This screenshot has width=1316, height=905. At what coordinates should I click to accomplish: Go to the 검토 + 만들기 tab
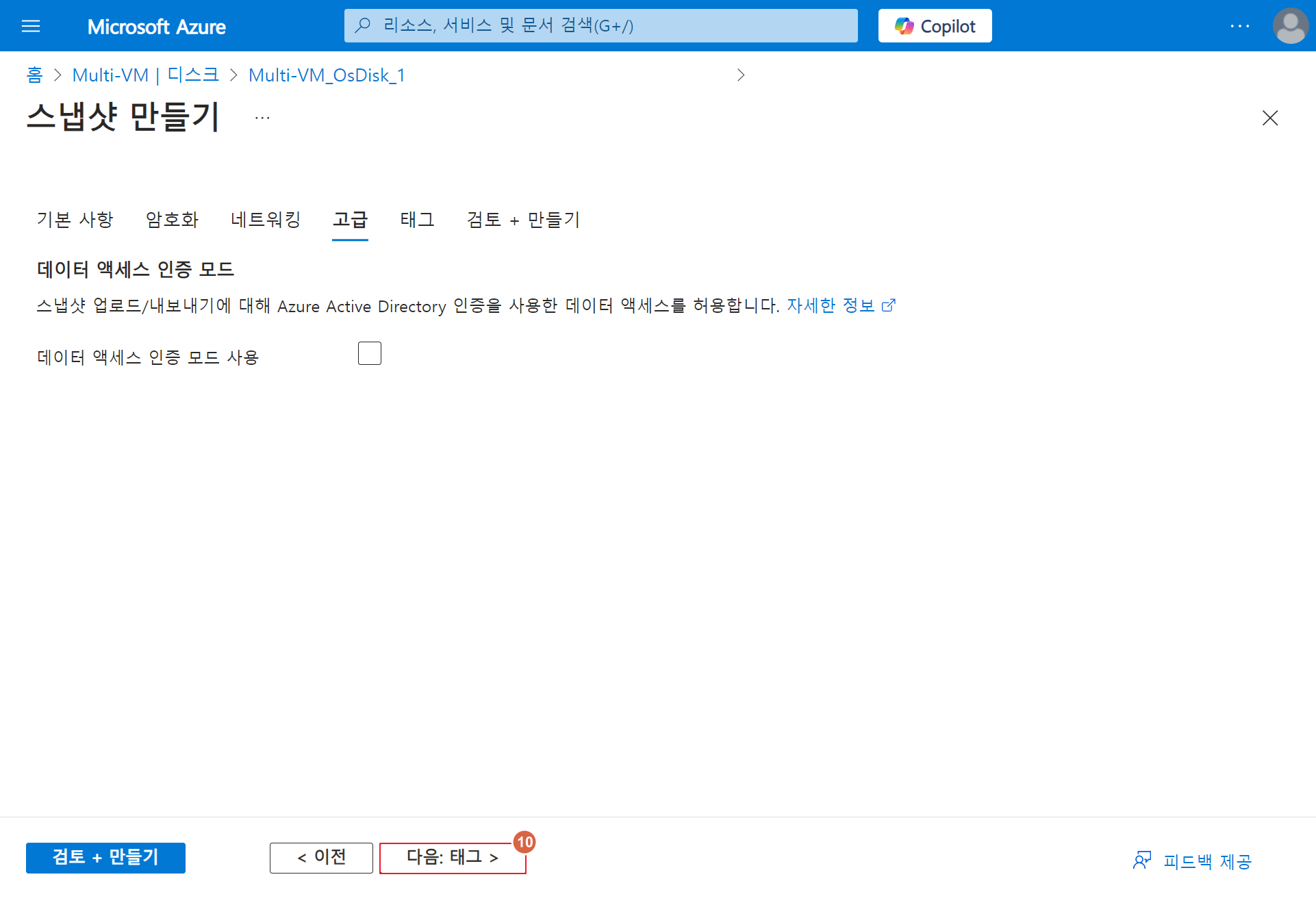(523, 220)
